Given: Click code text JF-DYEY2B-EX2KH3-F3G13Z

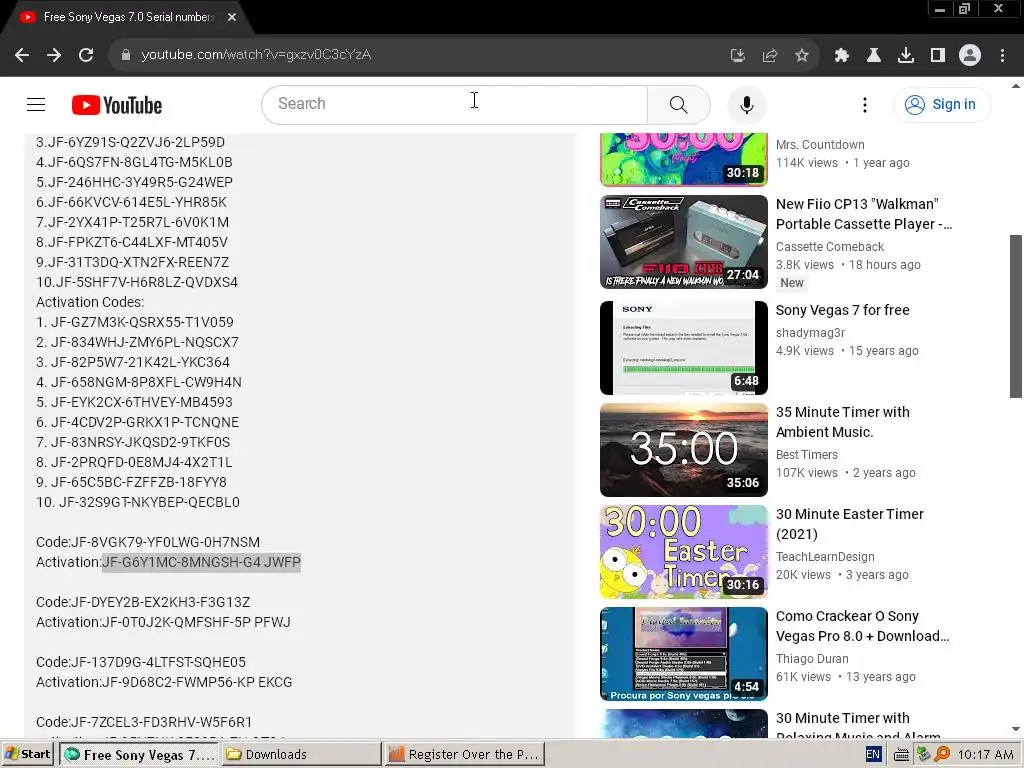Looking at the screenshot, I should 161,602.
